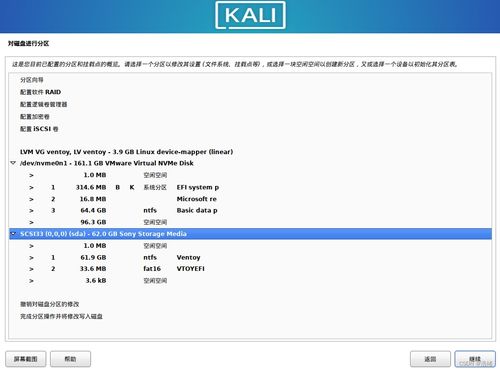Select the 3.6 kB free space entry

click(x=250, y=281)
